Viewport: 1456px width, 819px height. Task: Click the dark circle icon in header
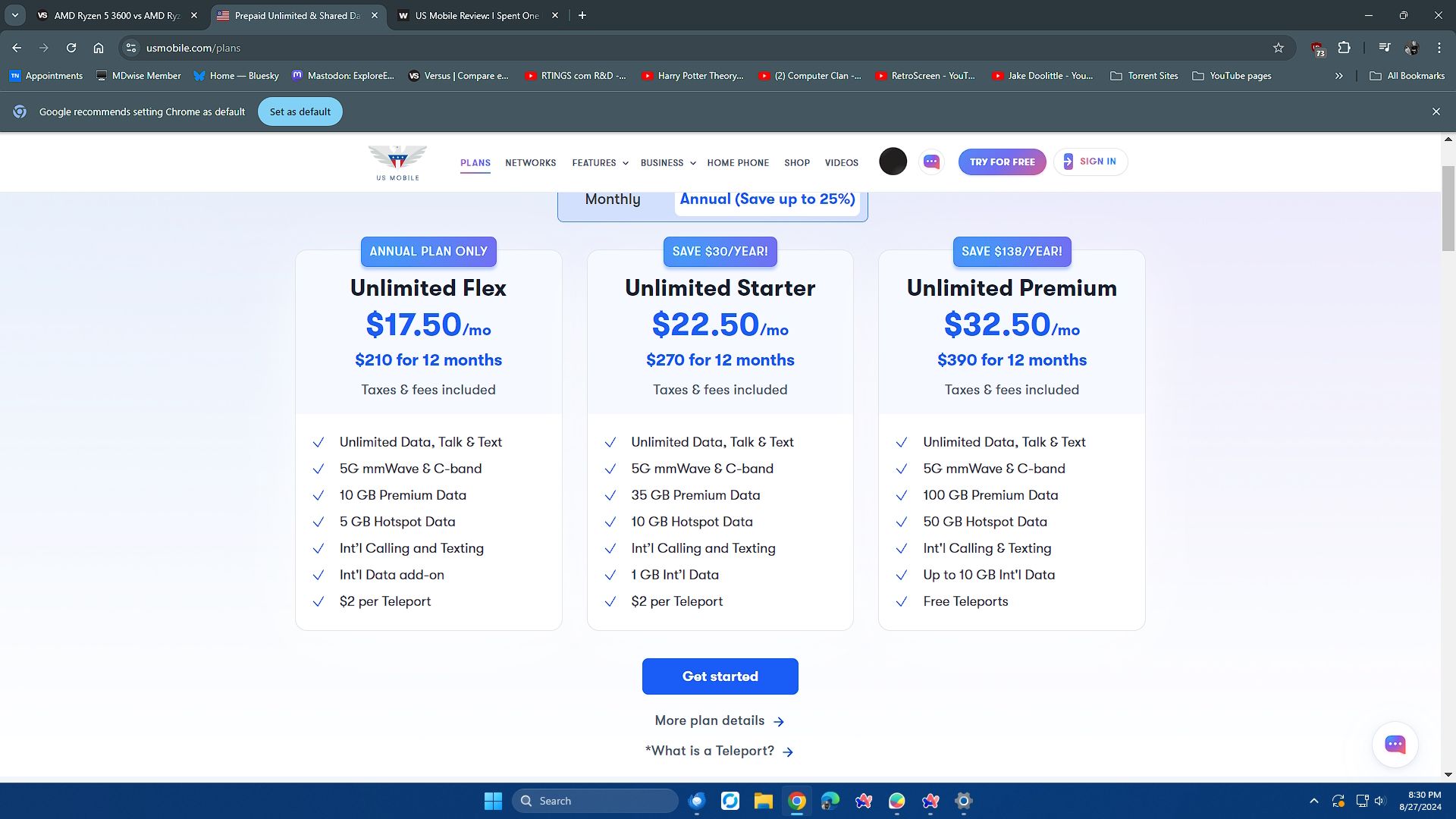pos(893,162)
